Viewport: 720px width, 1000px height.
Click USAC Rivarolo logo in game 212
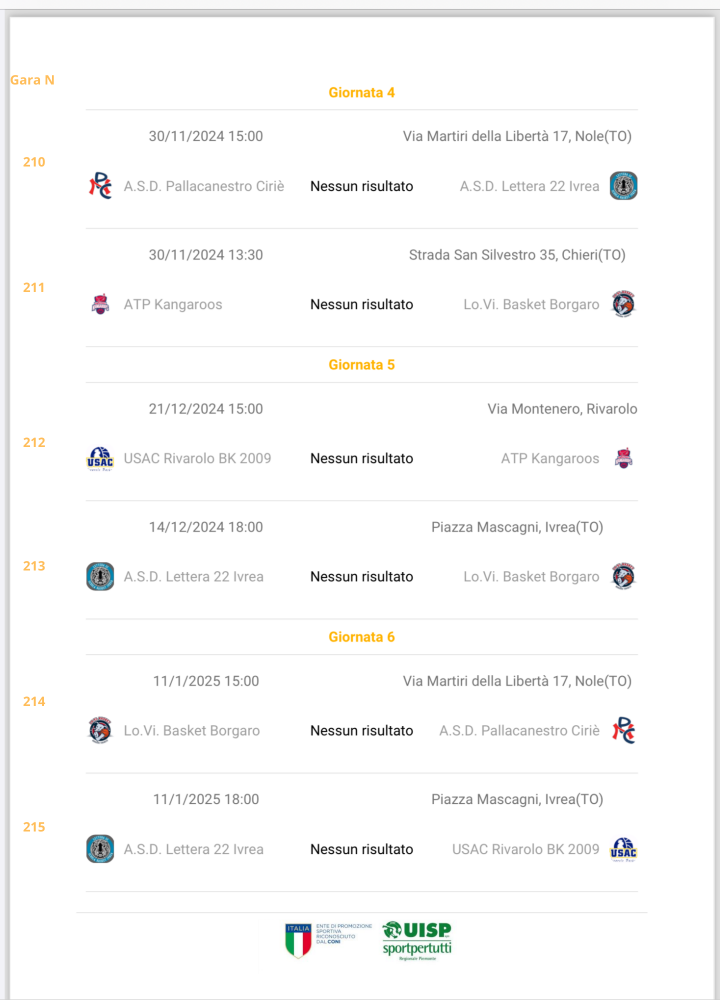pos(100,459)
